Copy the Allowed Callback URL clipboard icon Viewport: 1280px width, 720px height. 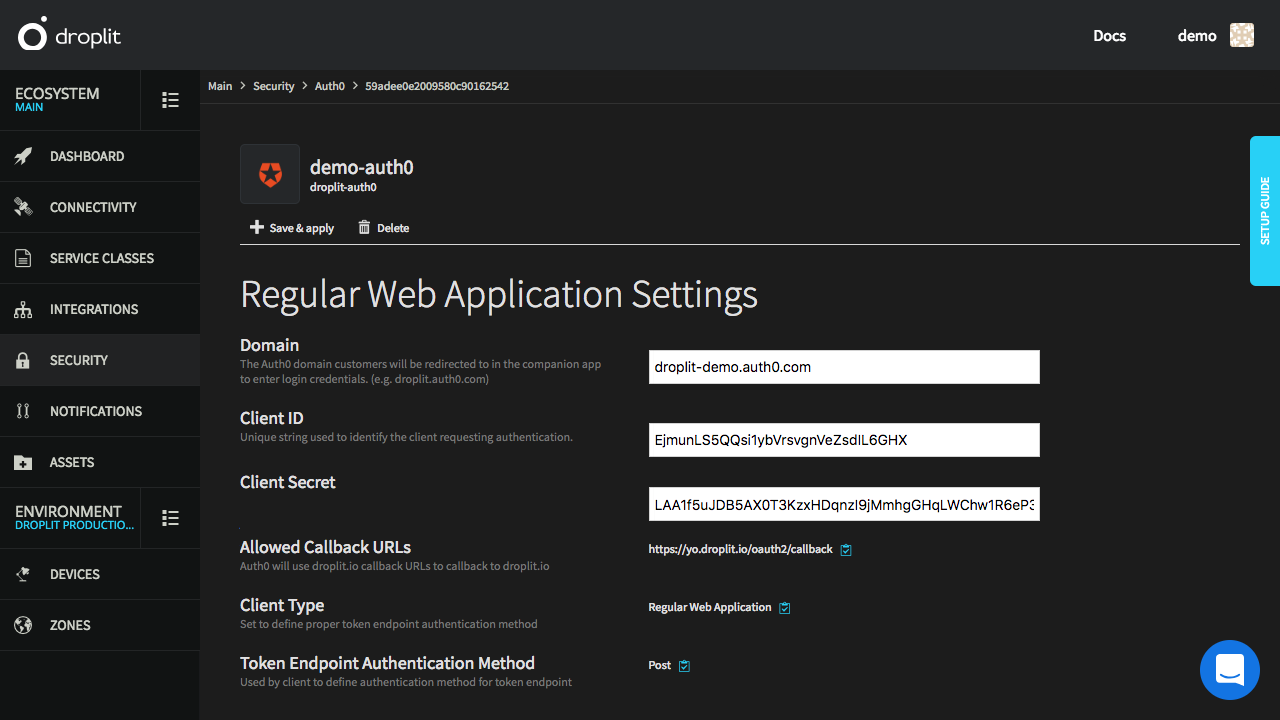(x=846, y=550)
